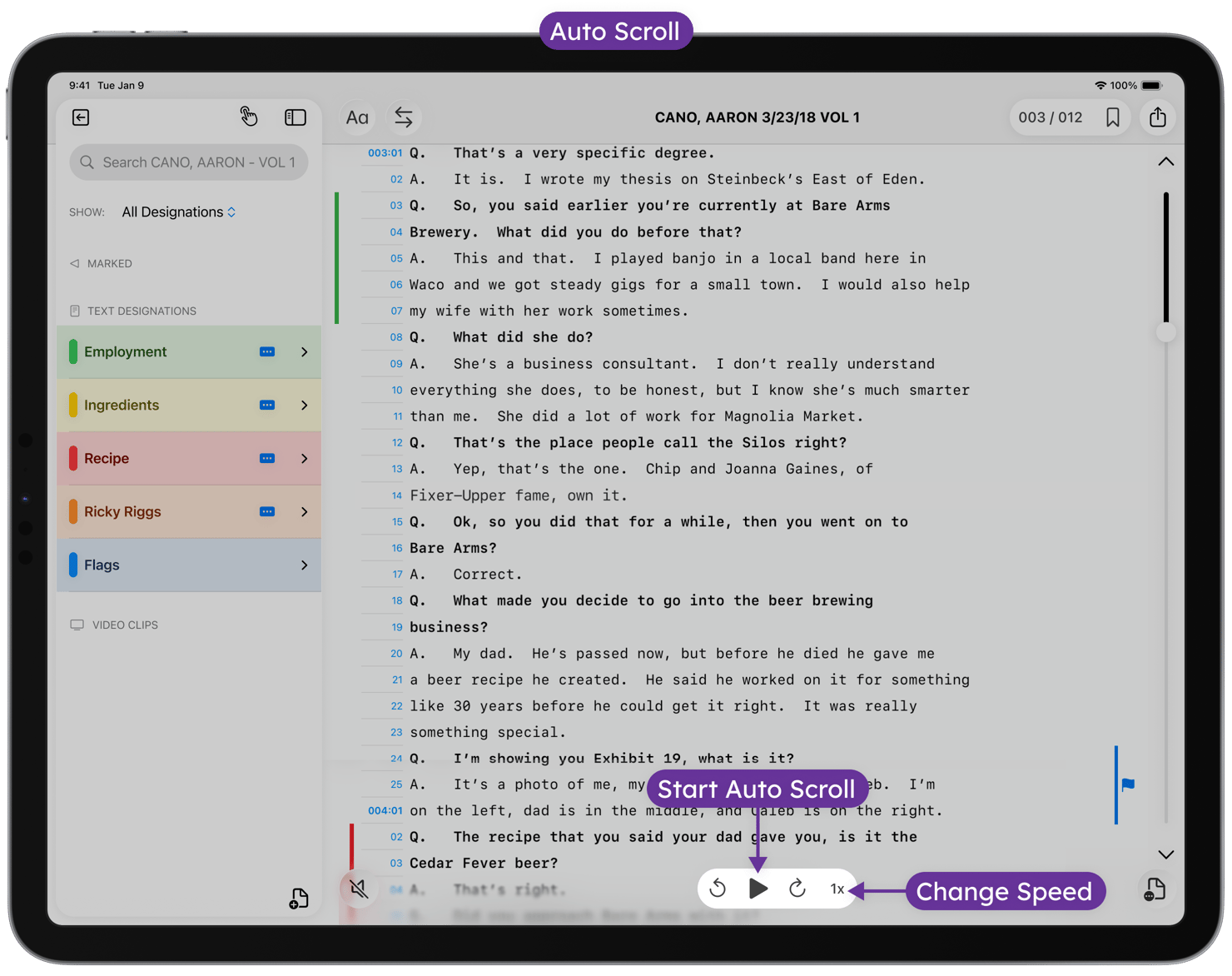Select the Recipe designation row
1232x976 pixels.
[189, 459]
